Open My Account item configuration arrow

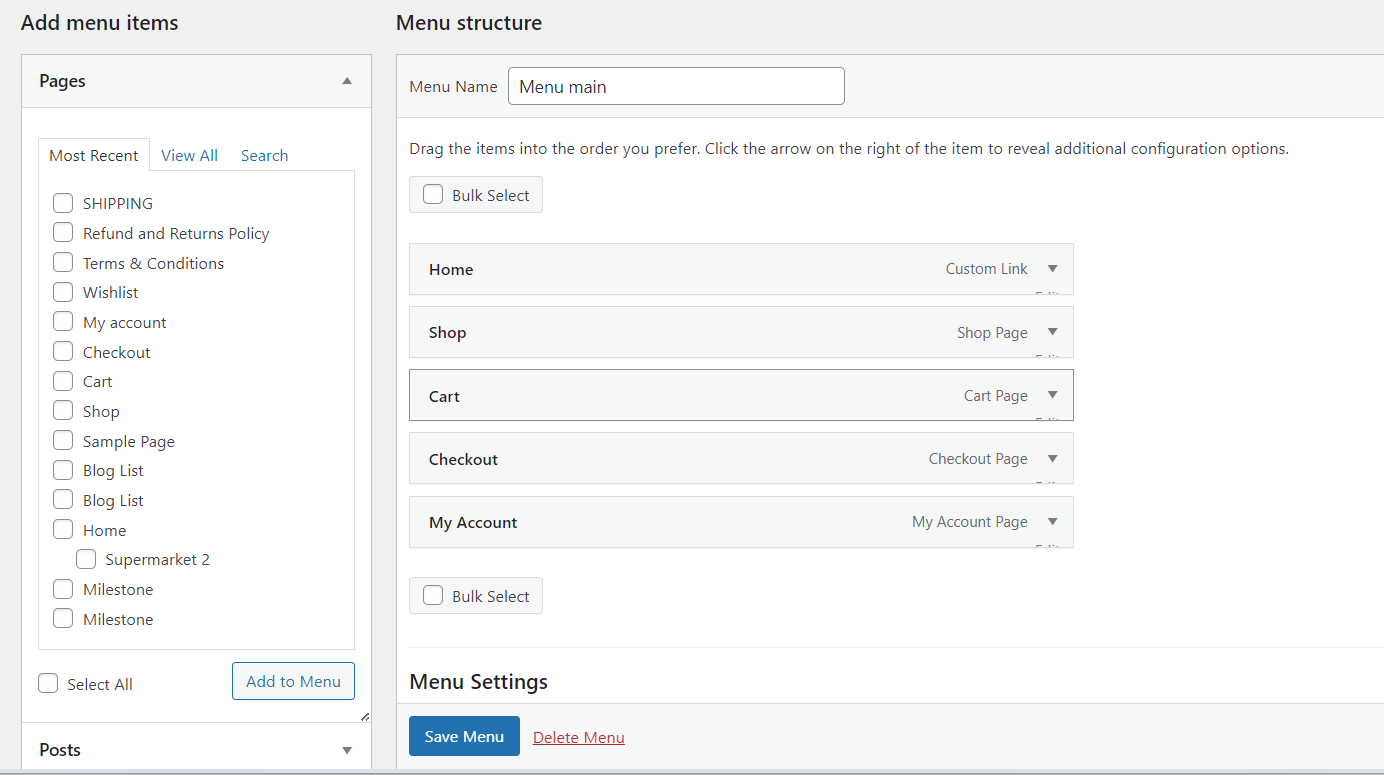pos(1052,522)
